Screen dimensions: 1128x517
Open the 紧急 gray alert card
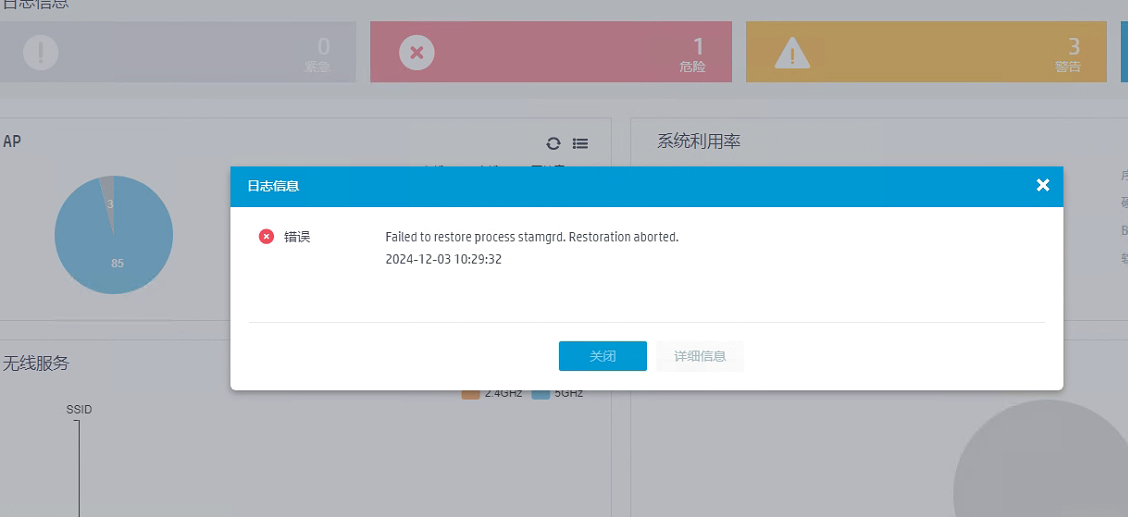[x=176, y=52]
